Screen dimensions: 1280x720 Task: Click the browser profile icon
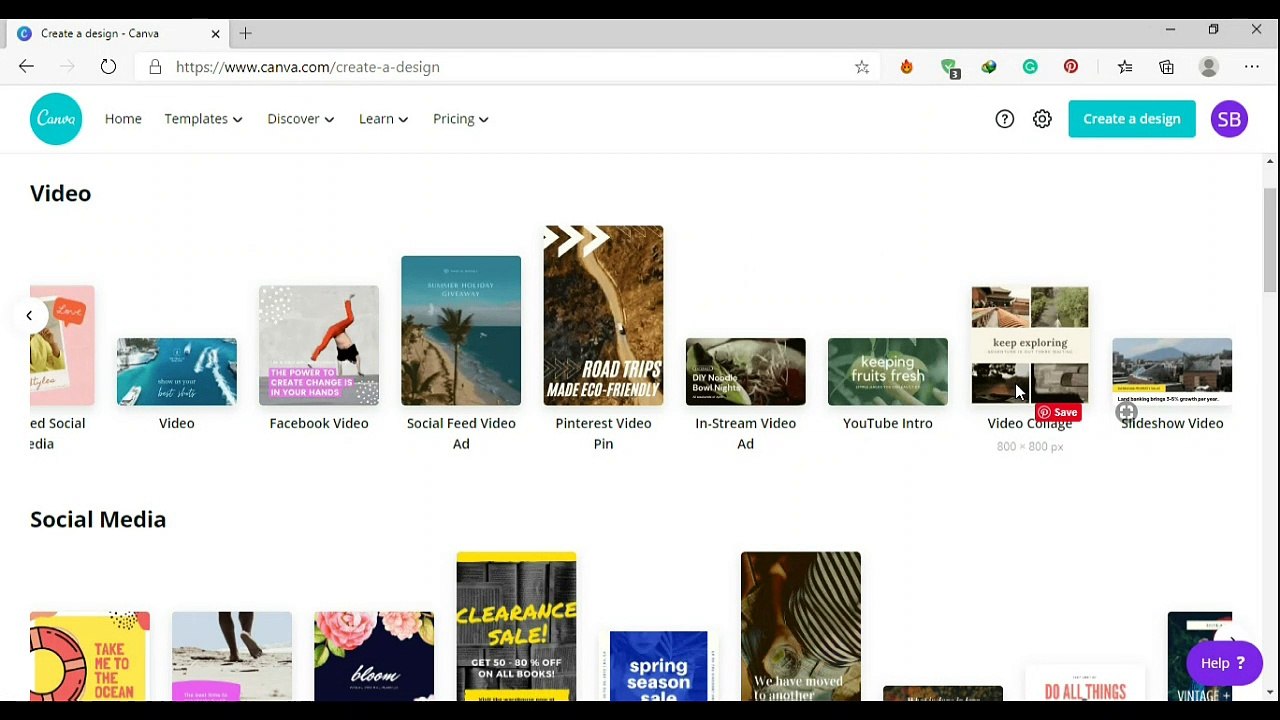(1209, 67)
